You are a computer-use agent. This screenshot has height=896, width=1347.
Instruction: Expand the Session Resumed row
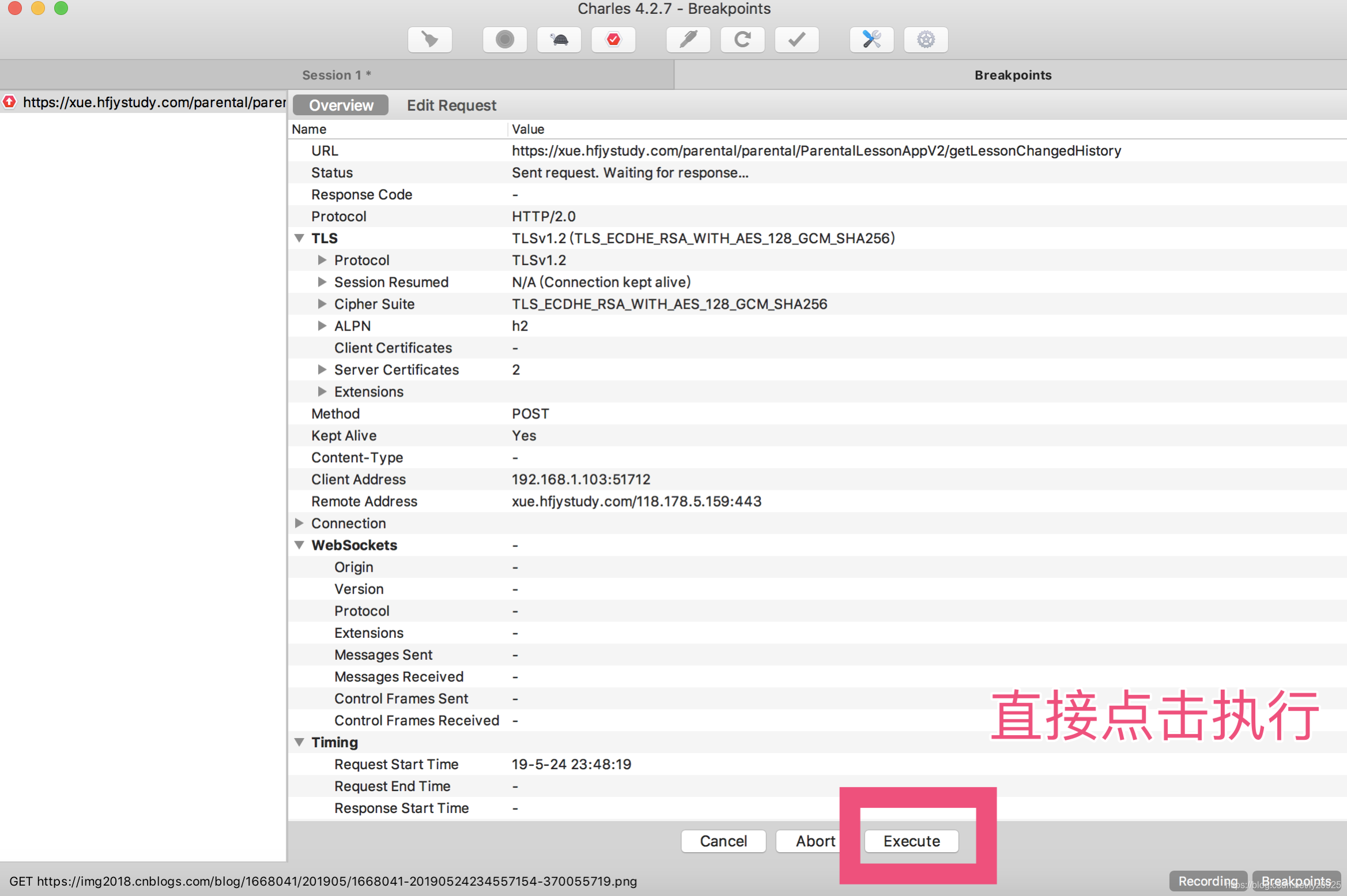(x=322, y=282)
